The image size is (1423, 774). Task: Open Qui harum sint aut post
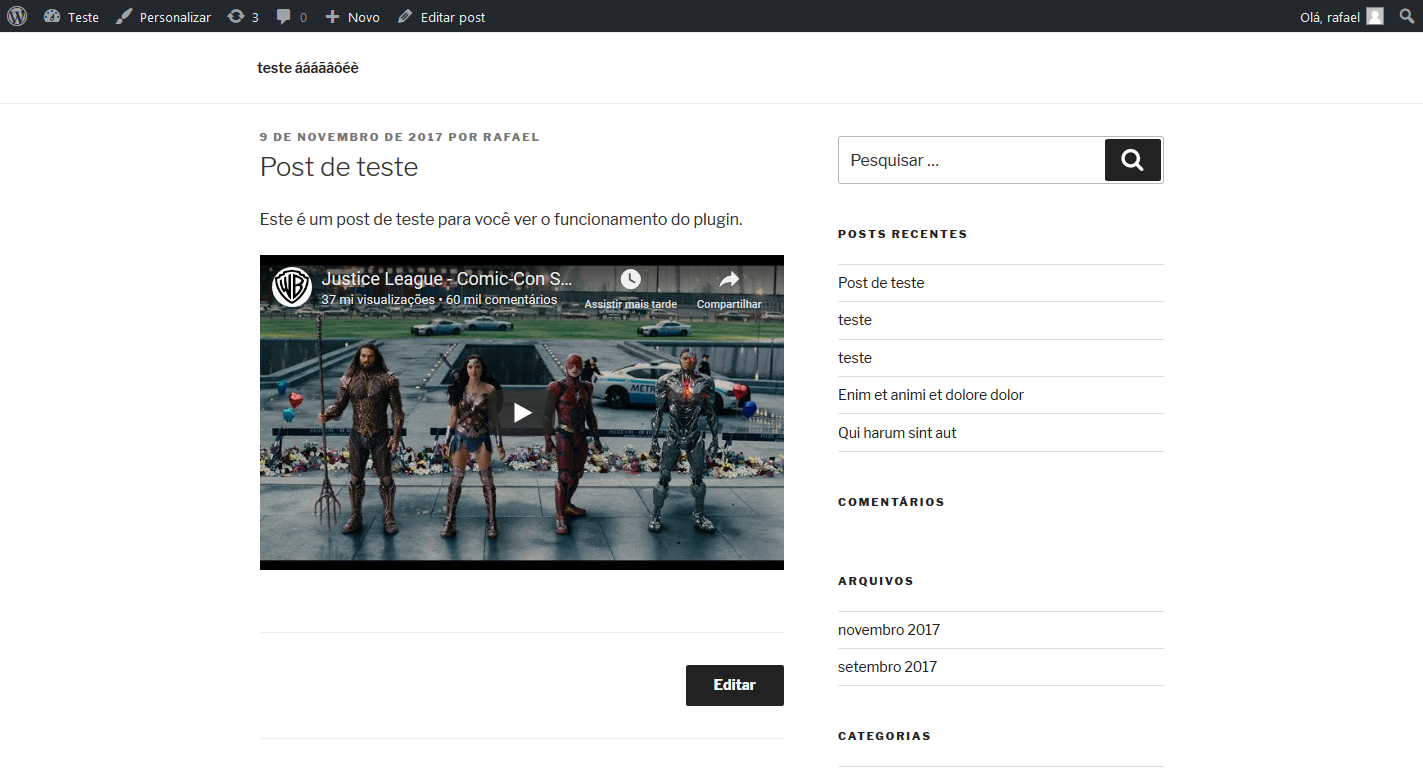897,433
